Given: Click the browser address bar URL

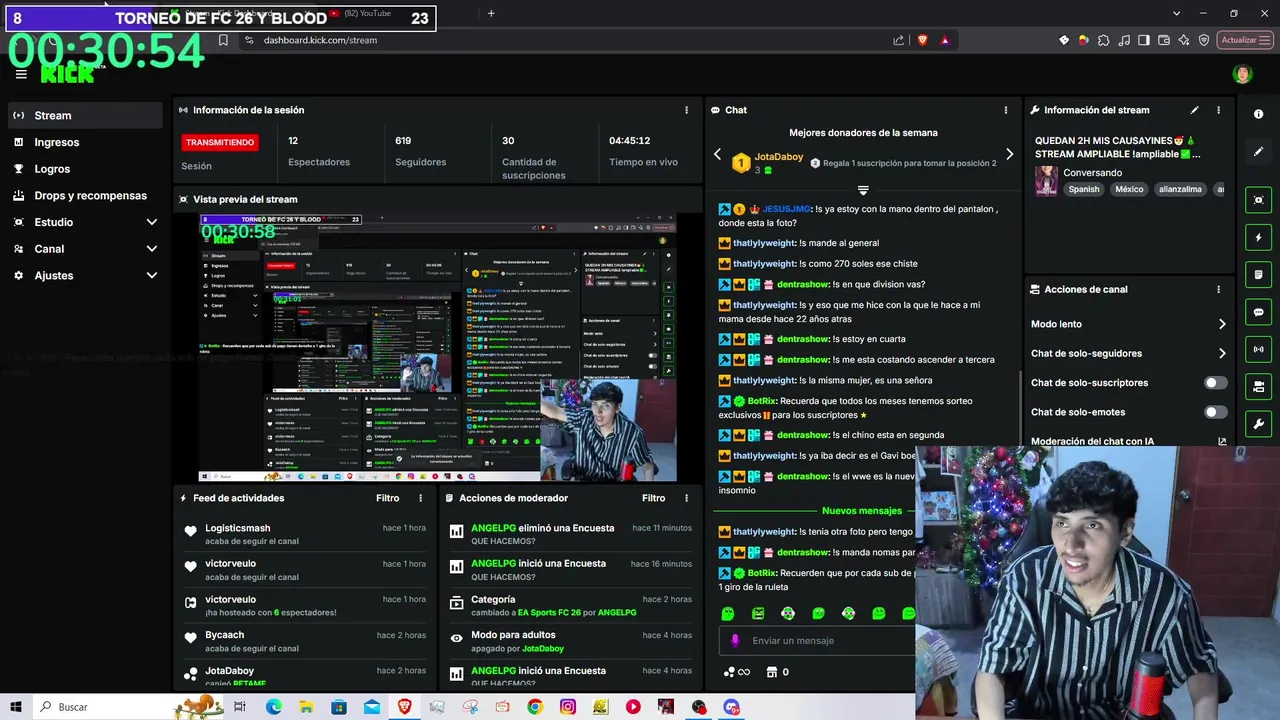Looking at the screenshot, I should (x=320, y=40).
